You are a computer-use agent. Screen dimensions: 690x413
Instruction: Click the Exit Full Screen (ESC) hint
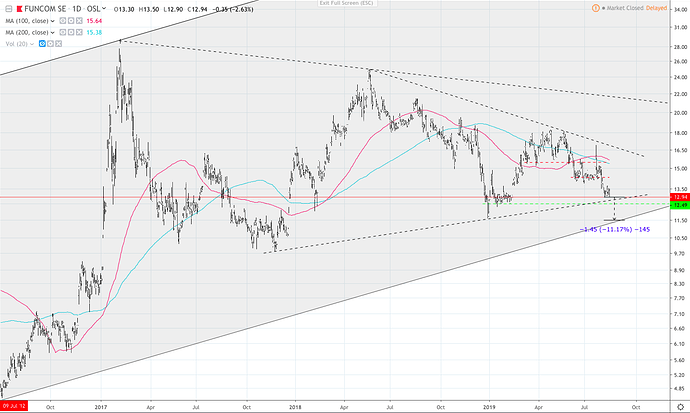(x=346, y=3)
